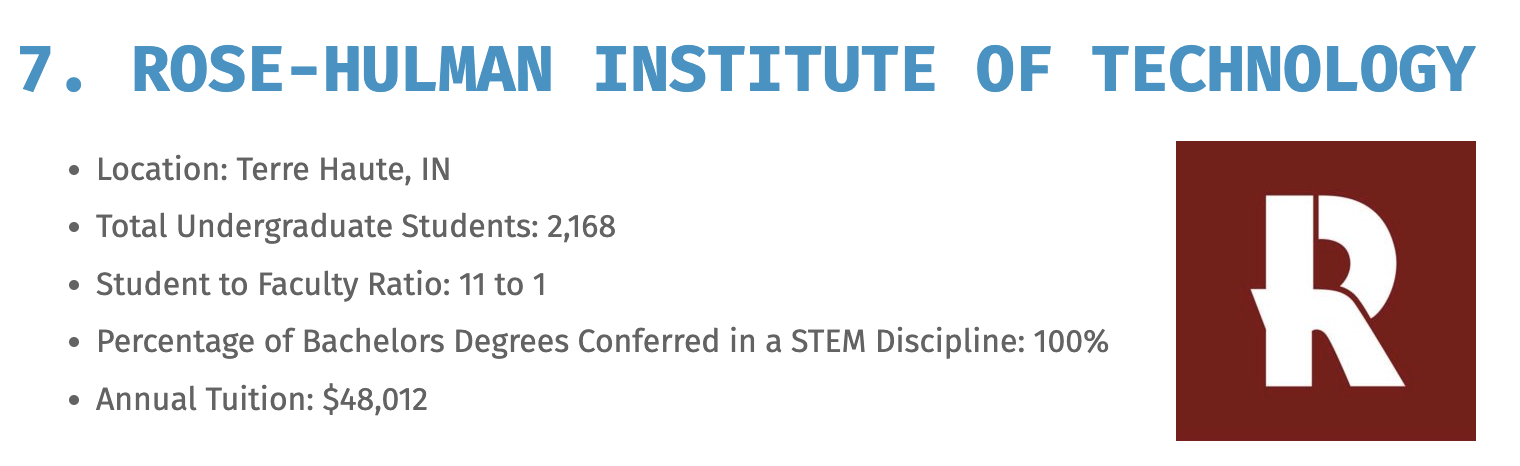Click the bullet before Student to Faculty Ratio

click(x=73, y=287)
